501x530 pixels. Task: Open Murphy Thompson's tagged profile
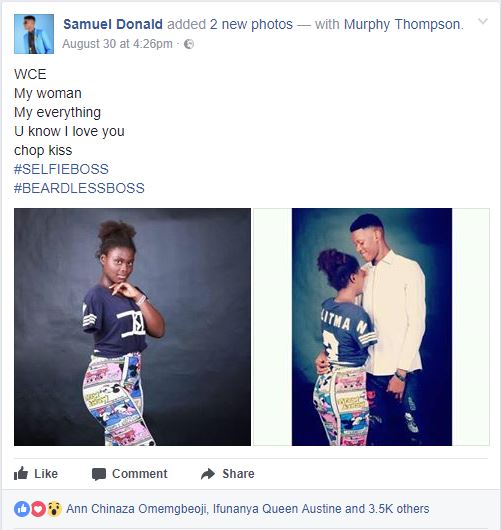click(402, 24)
